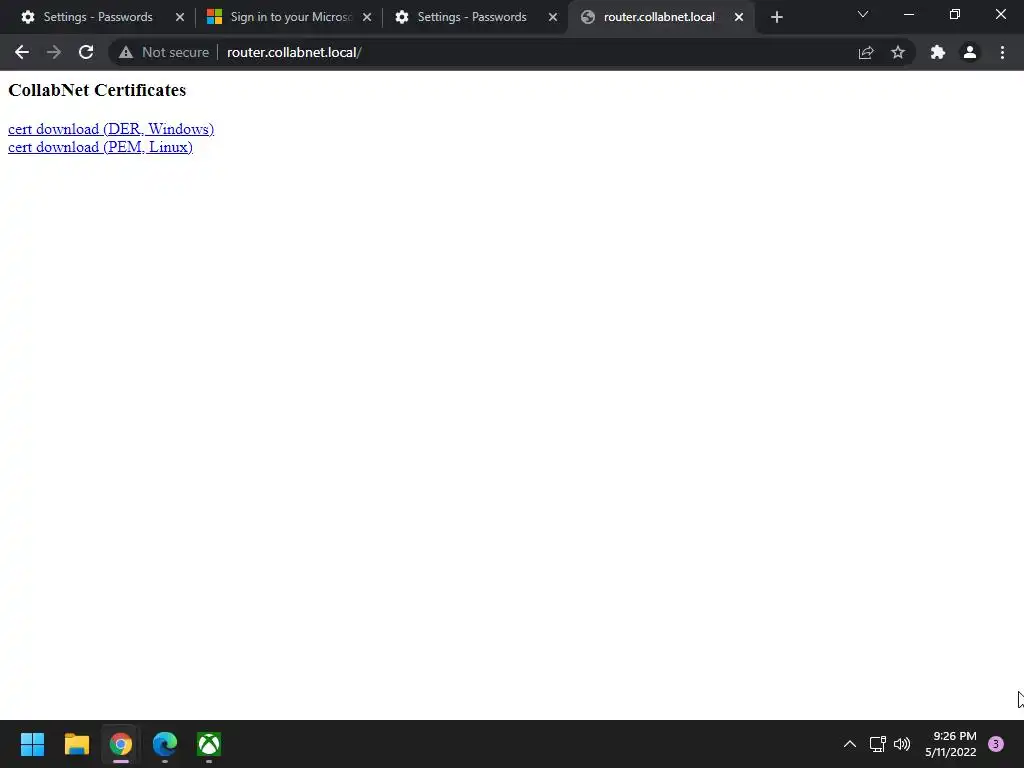The image size is (1024, 768).
Task: Click the CollabNet Certificates heading
Action: 97,90
